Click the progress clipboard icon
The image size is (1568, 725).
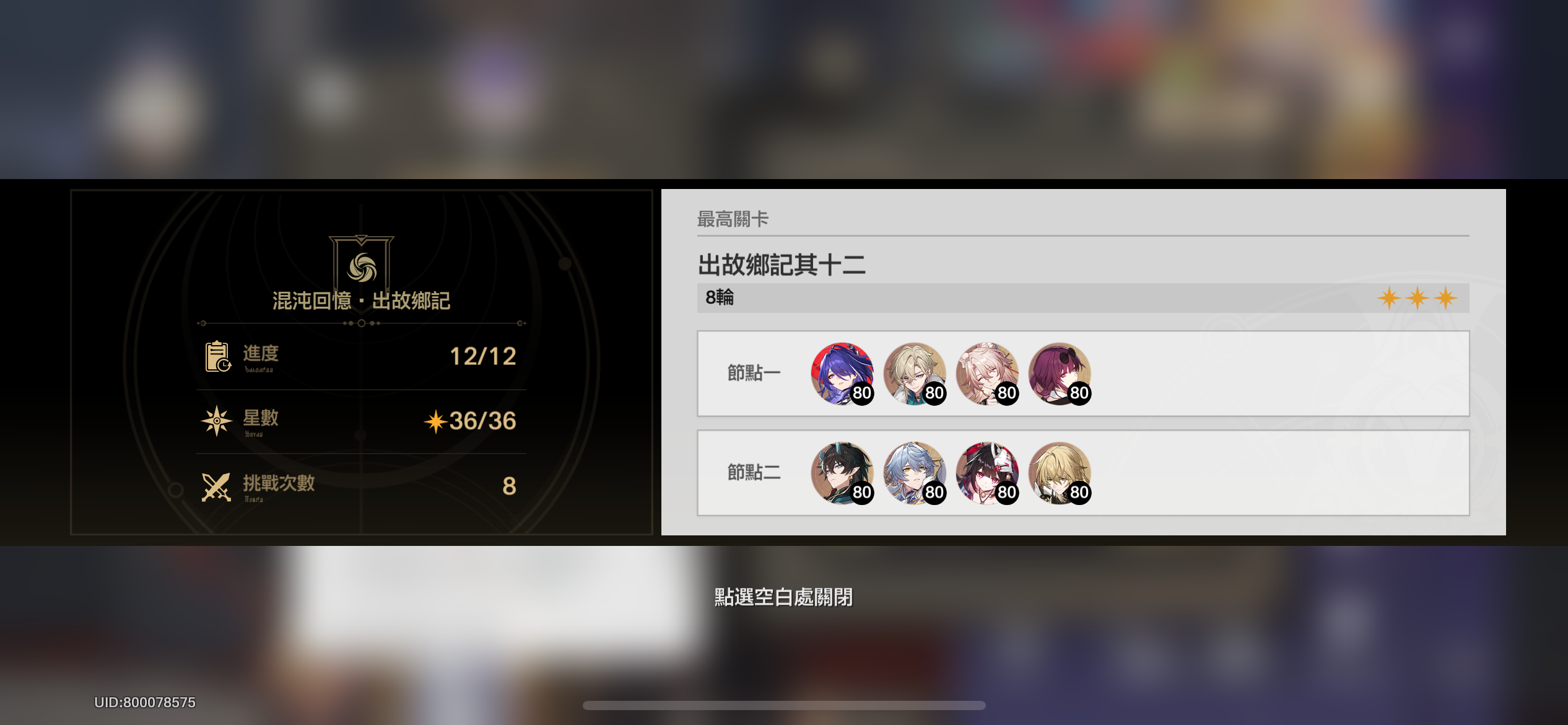point(218,356)
